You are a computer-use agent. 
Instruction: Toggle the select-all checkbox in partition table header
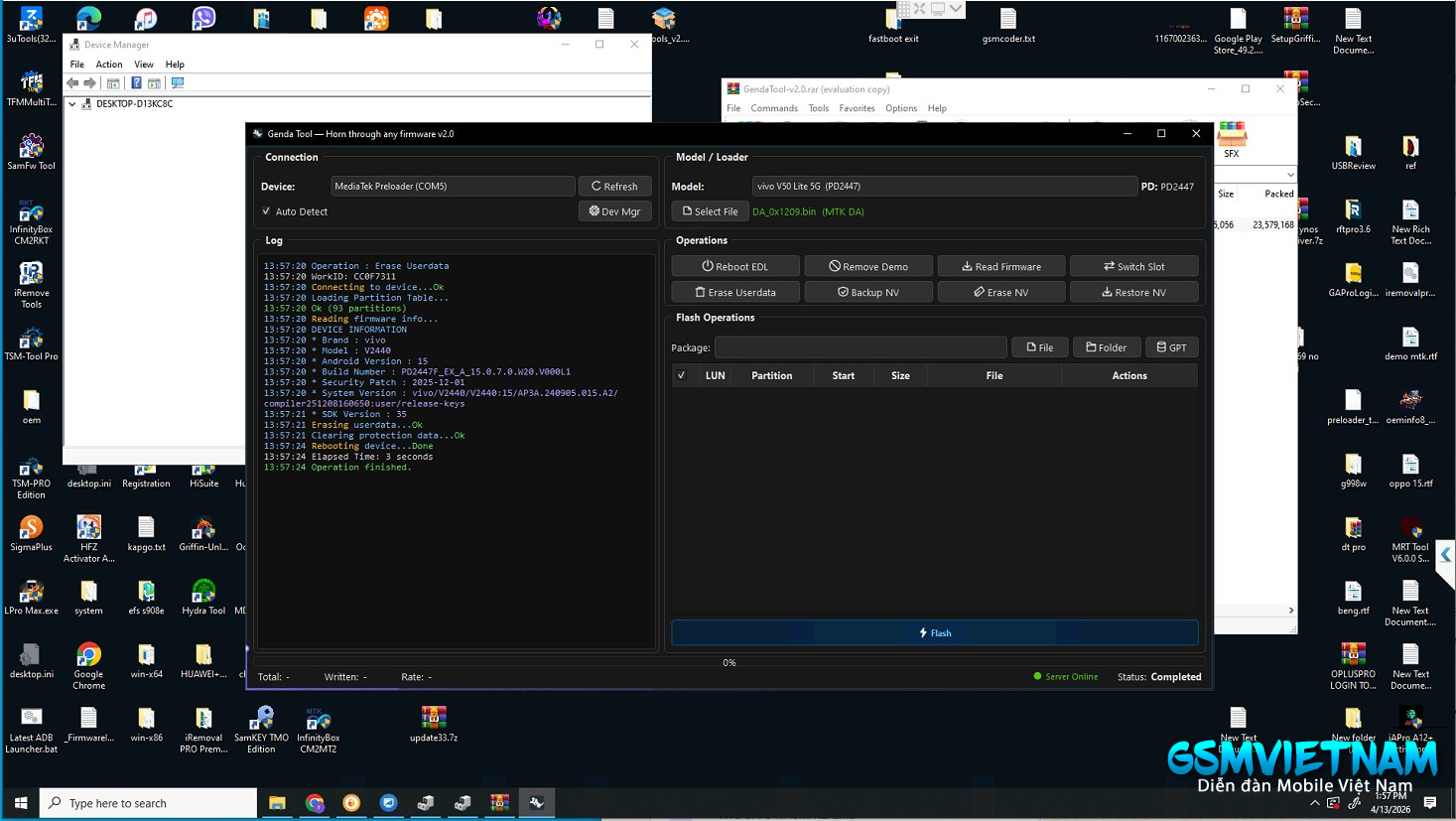(681, 375)
